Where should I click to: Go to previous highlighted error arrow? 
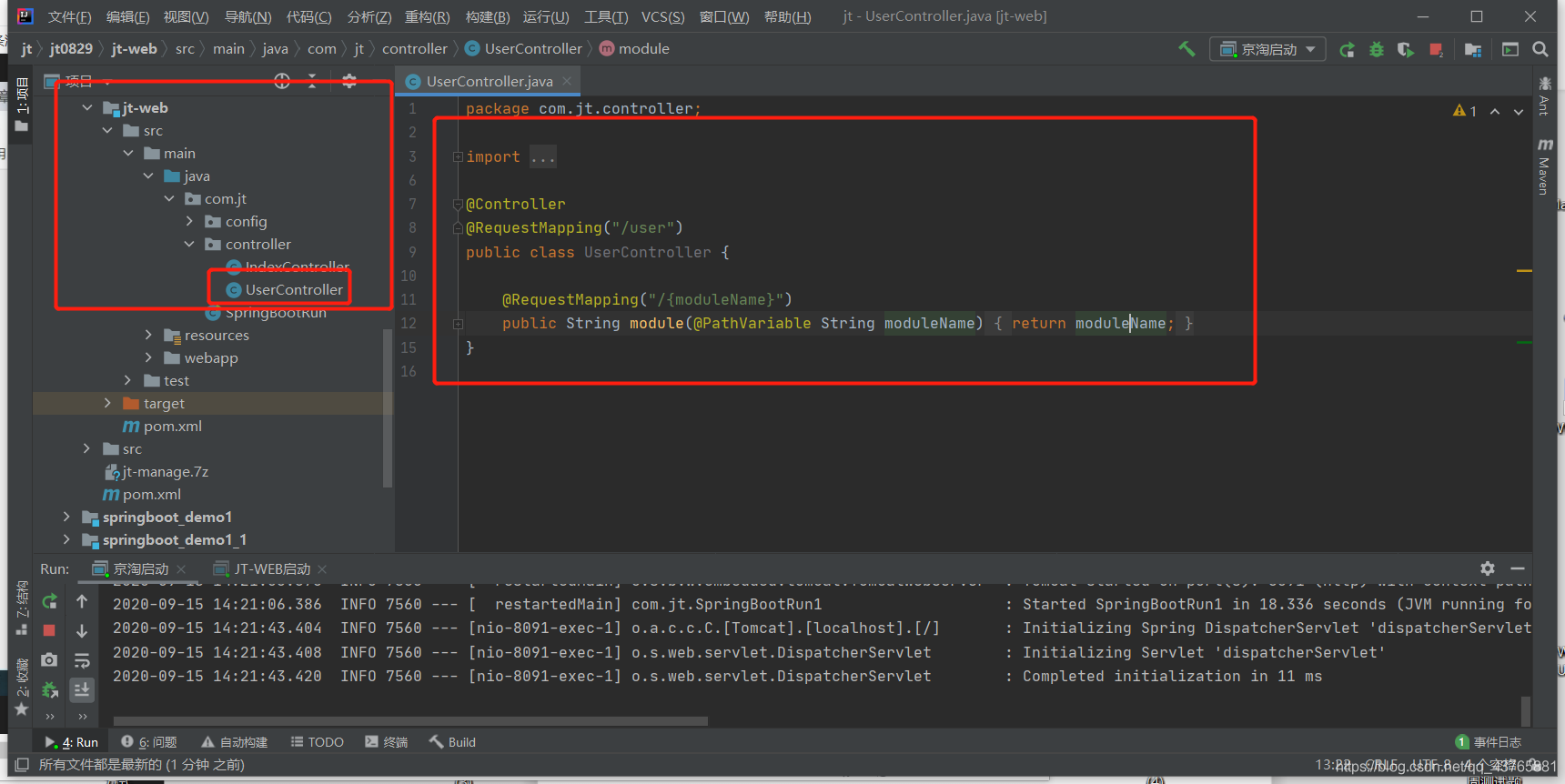pos(1495,111)
